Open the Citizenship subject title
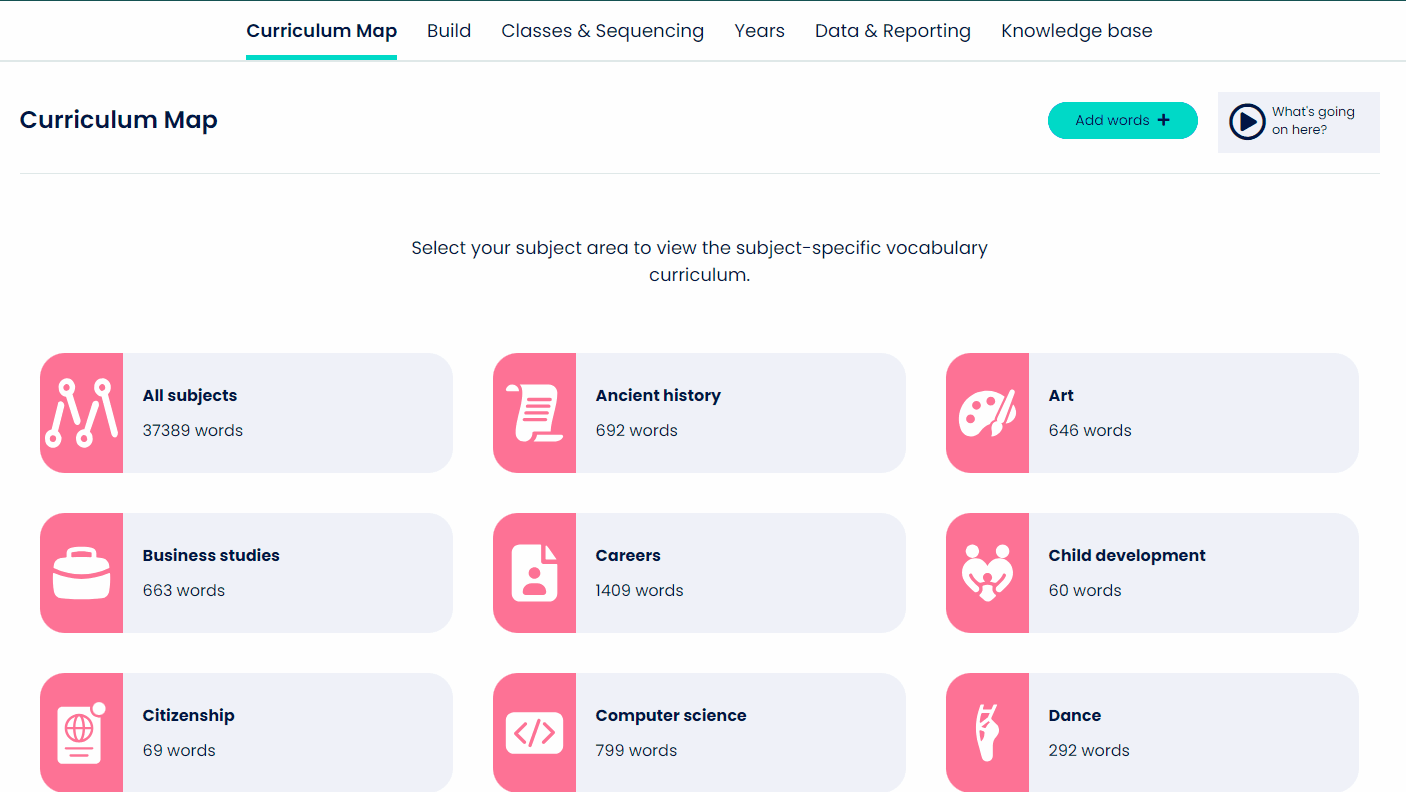 (189, 715)
